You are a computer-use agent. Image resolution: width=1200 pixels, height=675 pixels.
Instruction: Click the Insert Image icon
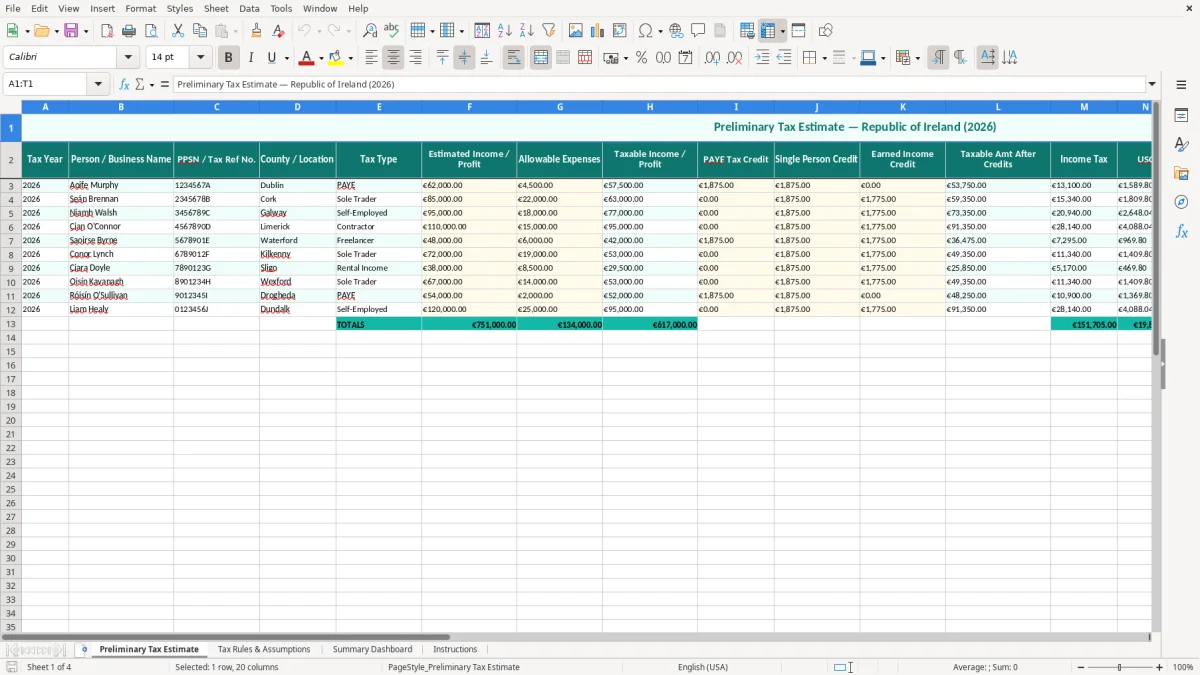pyautogui.click(x=576, y=31)
